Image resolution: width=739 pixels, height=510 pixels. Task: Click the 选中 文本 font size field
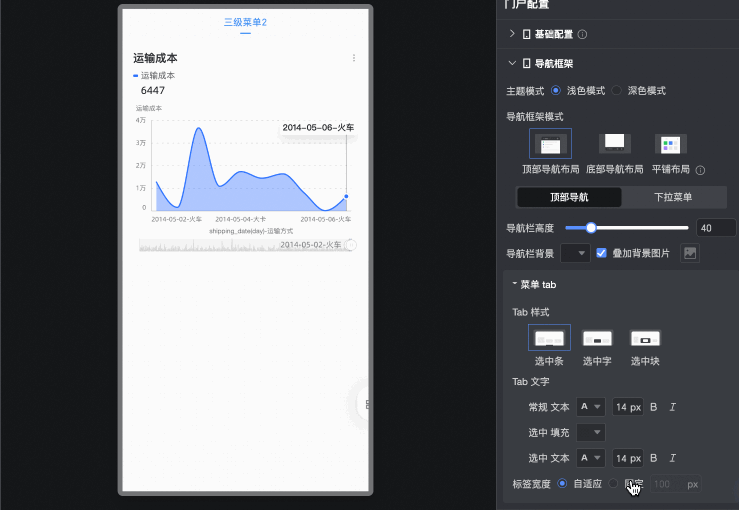click(628, 458)
